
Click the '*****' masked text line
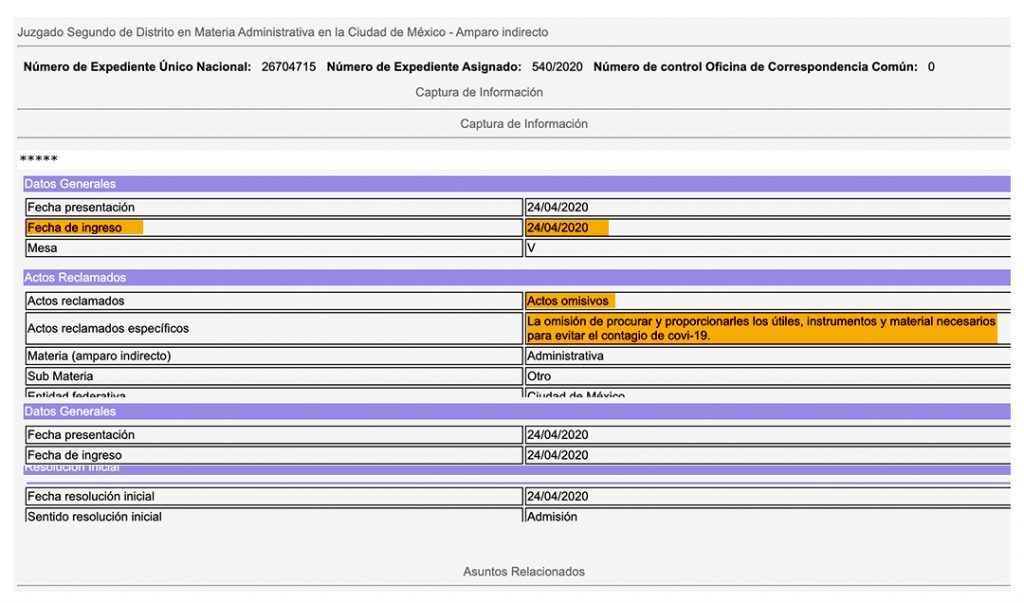pyautogui.click(x=39, y=159)
